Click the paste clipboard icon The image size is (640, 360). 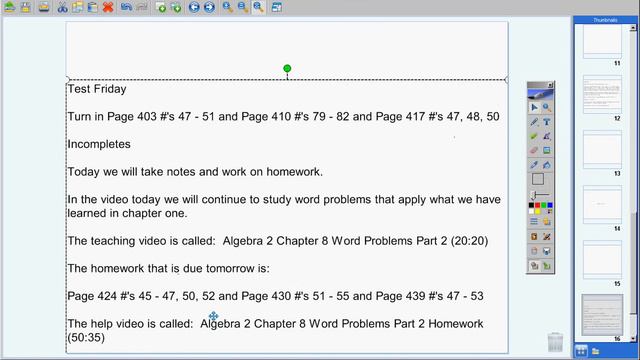pyautogui.click(x=93, y=7)
